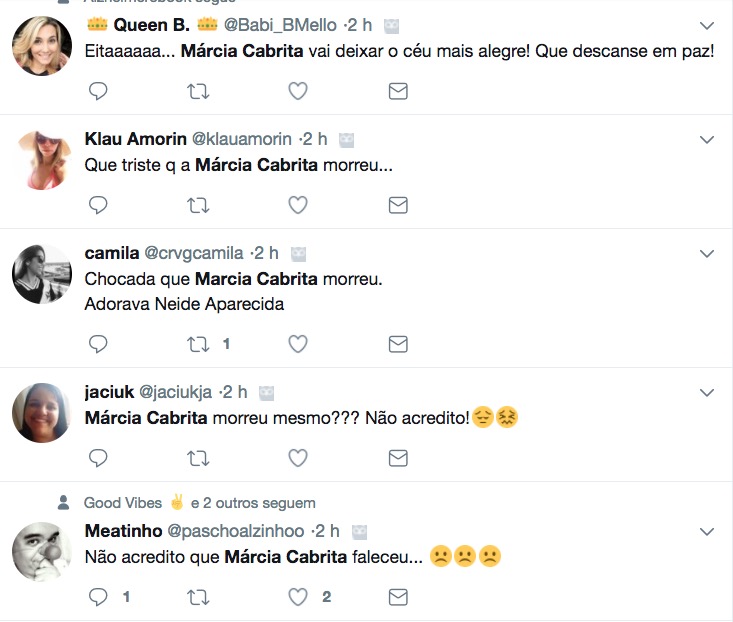Show options menu for jaciuk's tweet

coord(706,392)
